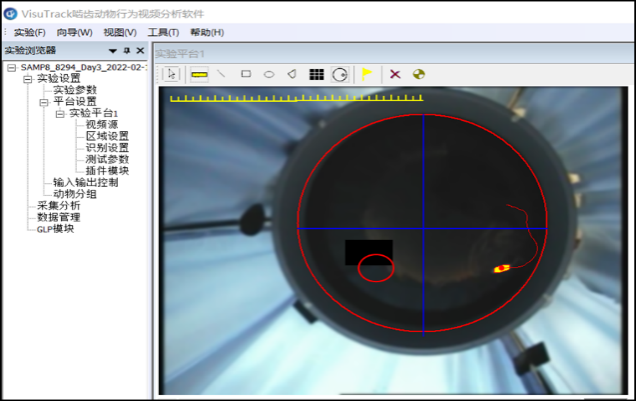
Task: Select 实验平台1 in the tree
Action: (x=94, y=113)
